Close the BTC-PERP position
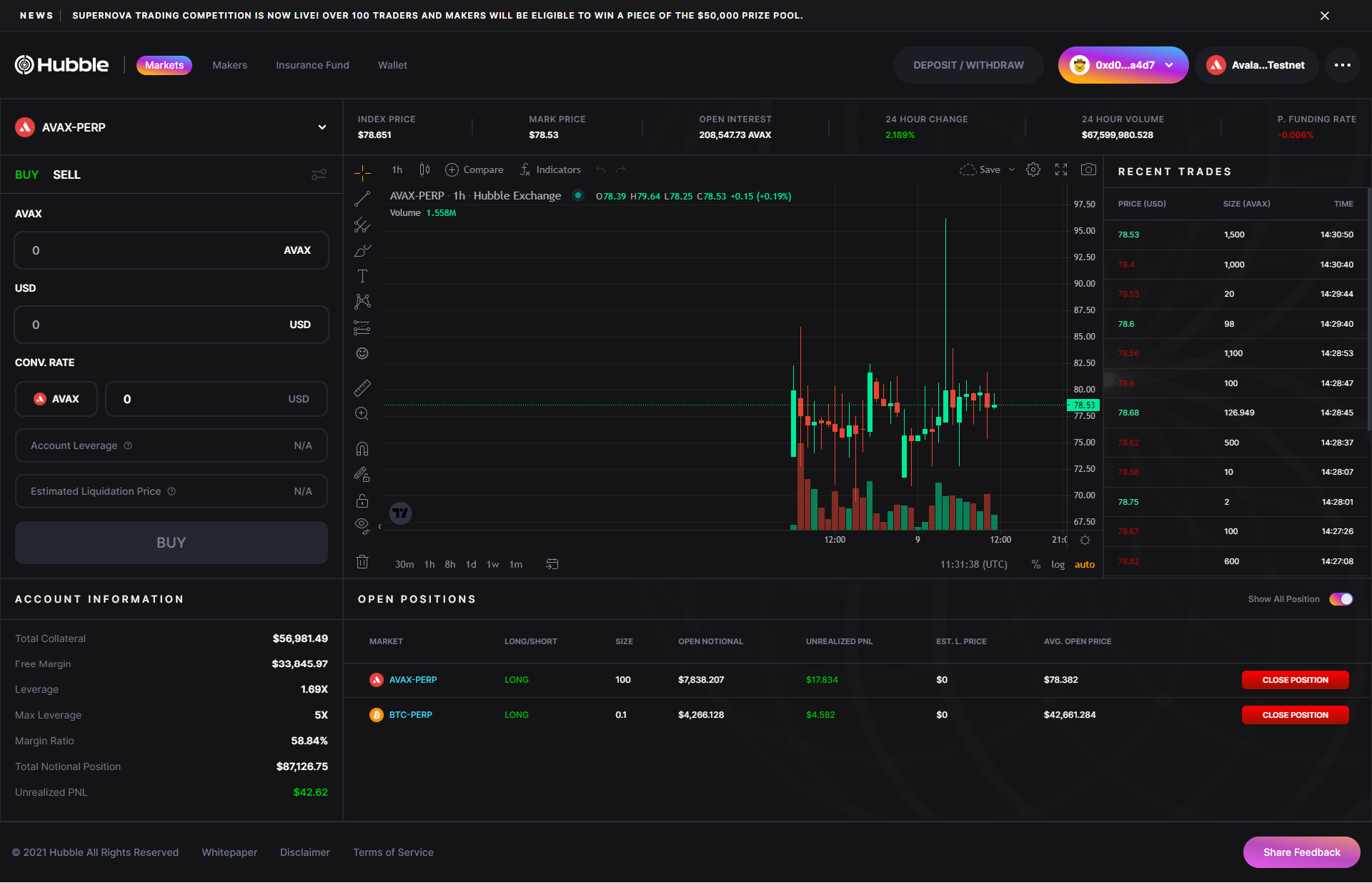This screenshot has width=1372, height=883. pyautogui.click(x=1295, y=715)
